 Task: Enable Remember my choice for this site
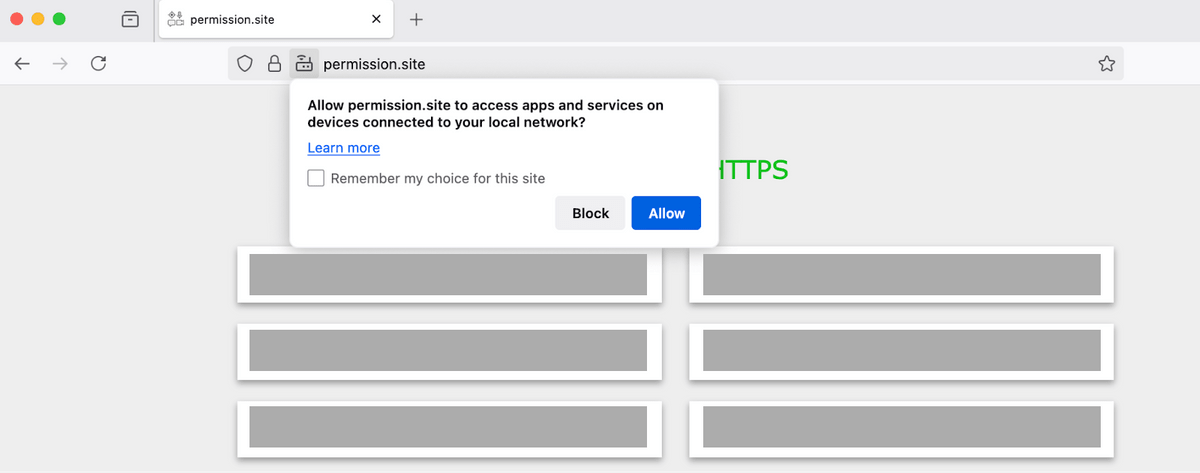point(316,178)
